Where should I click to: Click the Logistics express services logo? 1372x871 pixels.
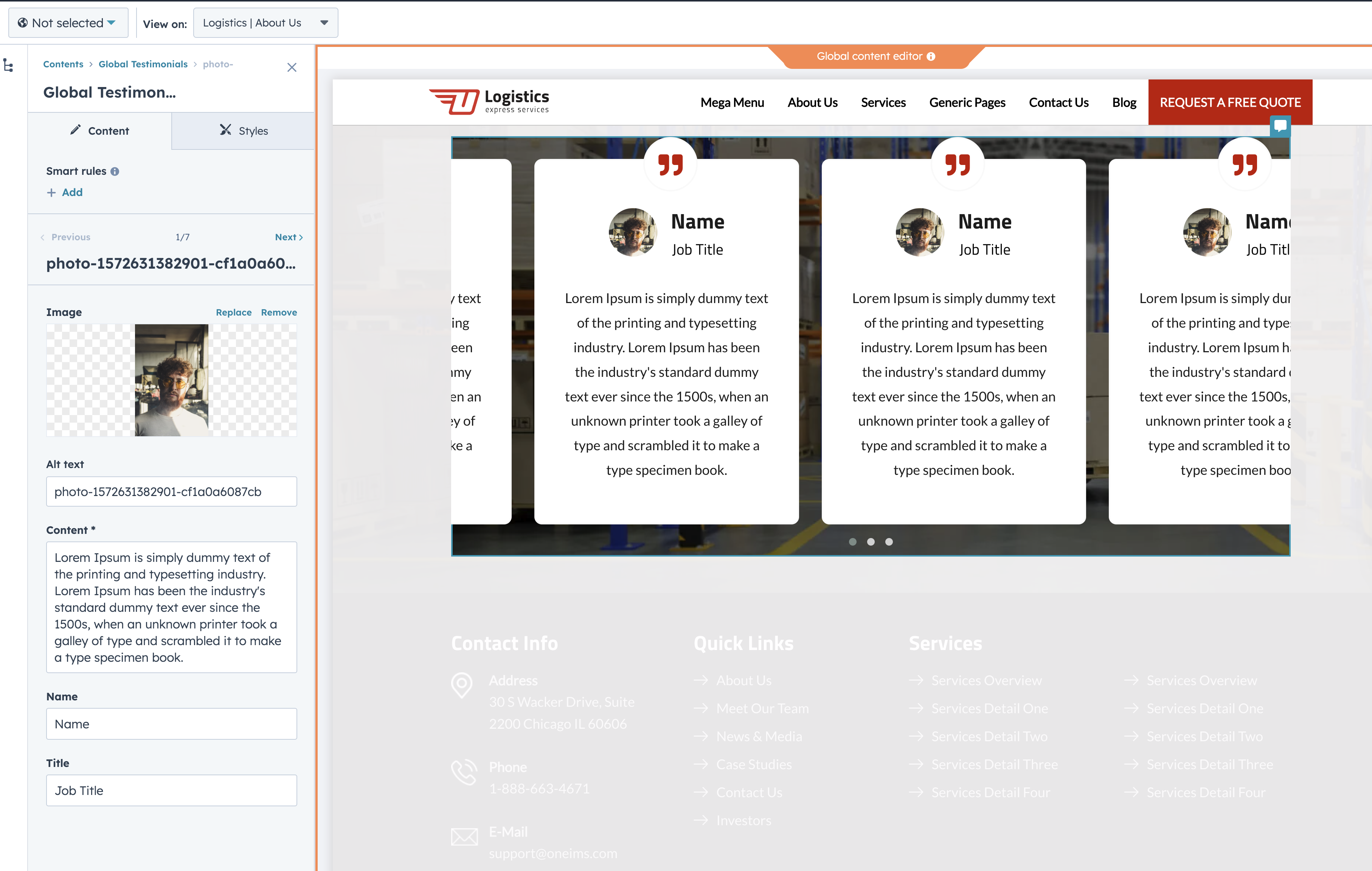489,101
